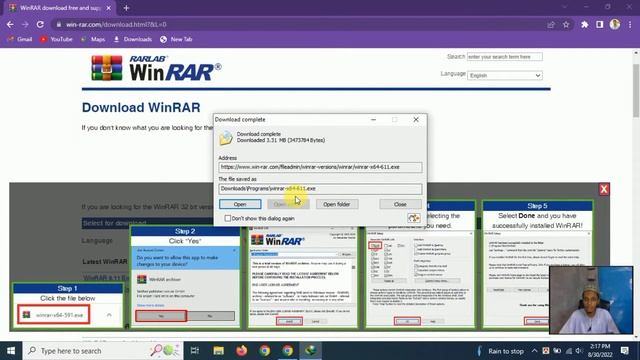Enable Don't show this dialog again checkbox

[x=228, y=218]
